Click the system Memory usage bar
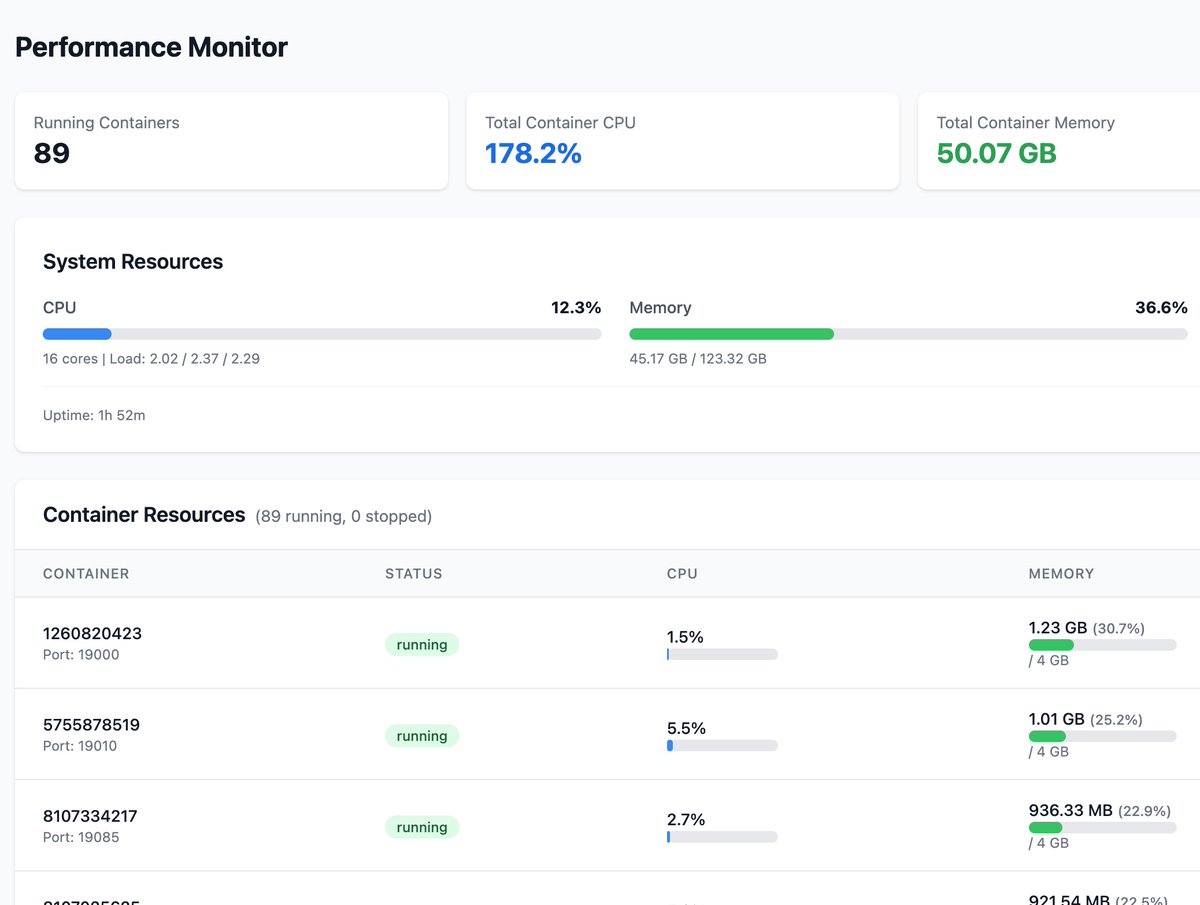Image resolution: width=1200 pixels, height=905 pixels. point(908,334)
